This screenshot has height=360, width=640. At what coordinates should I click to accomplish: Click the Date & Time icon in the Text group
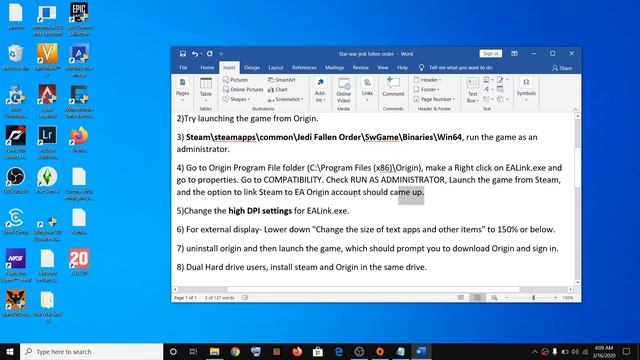[x=500, y=89]
